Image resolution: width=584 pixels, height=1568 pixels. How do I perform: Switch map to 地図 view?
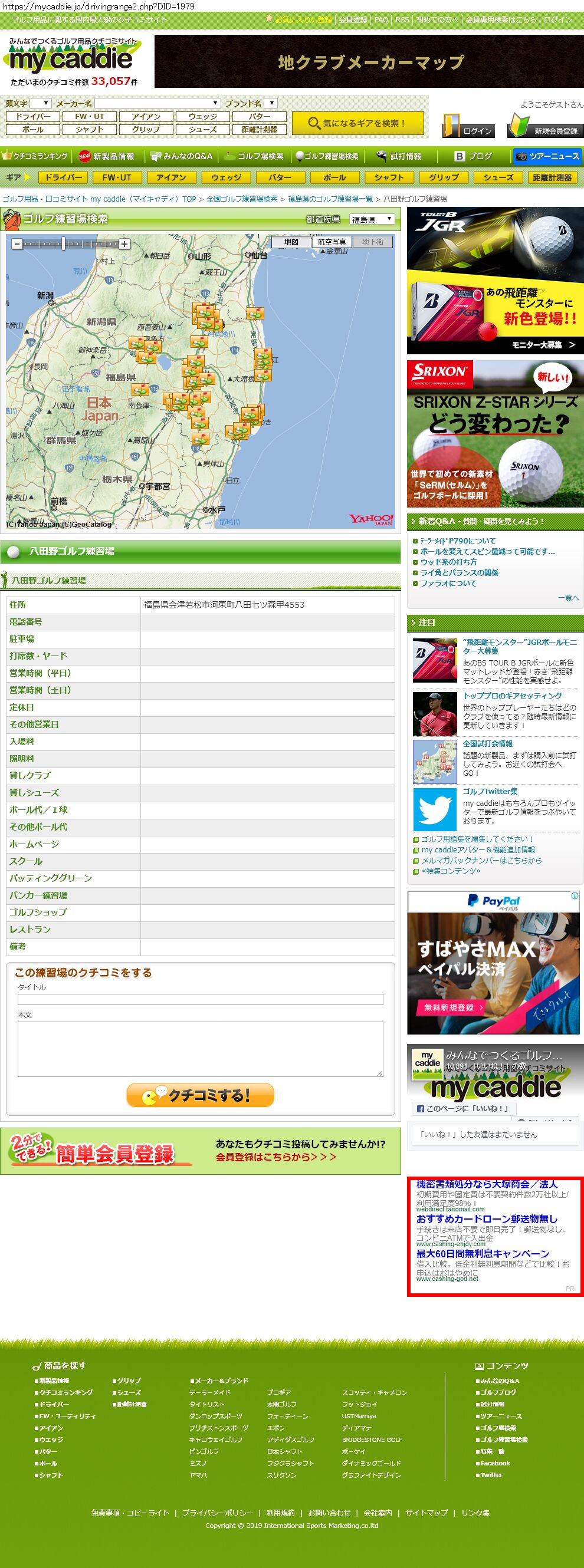[291, 242]
